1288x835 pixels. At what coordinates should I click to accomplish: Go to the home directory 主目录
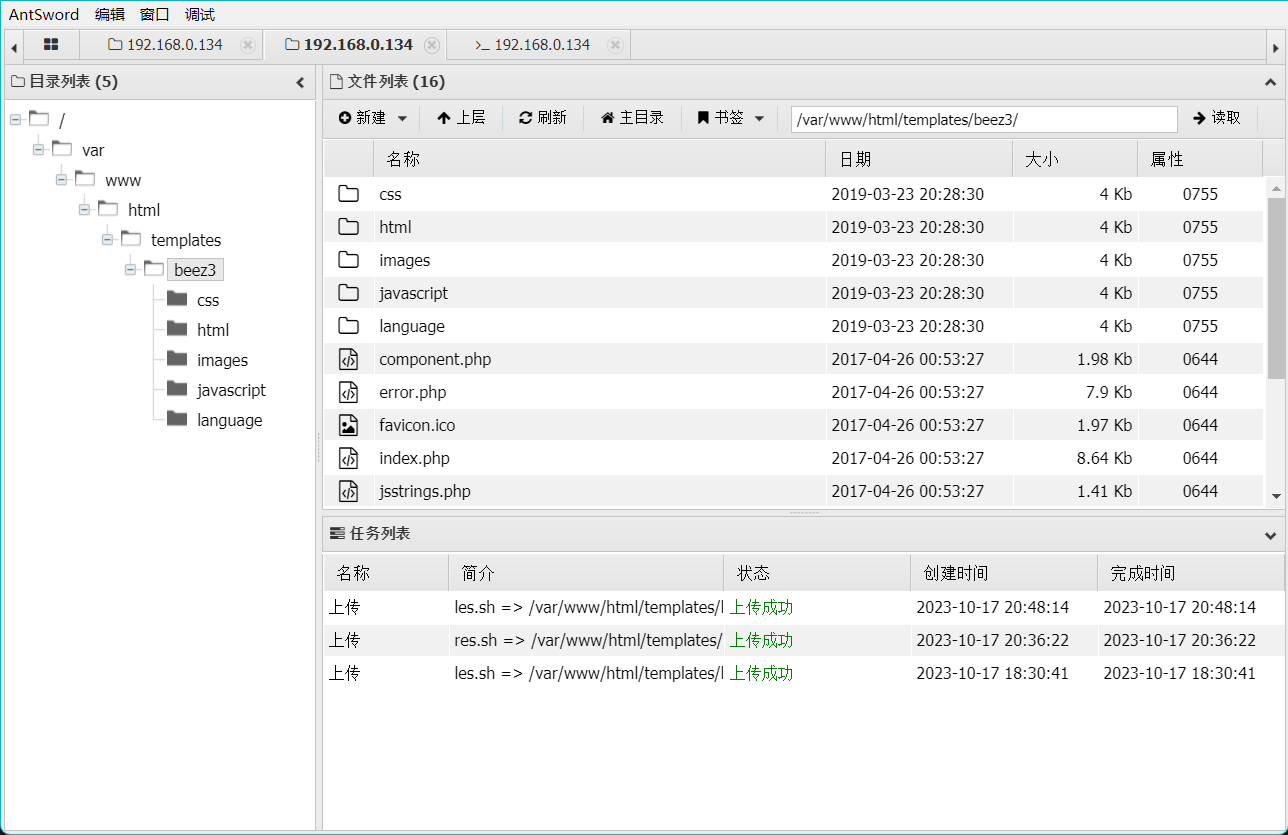pyautogui.click(x=632, y=118)
